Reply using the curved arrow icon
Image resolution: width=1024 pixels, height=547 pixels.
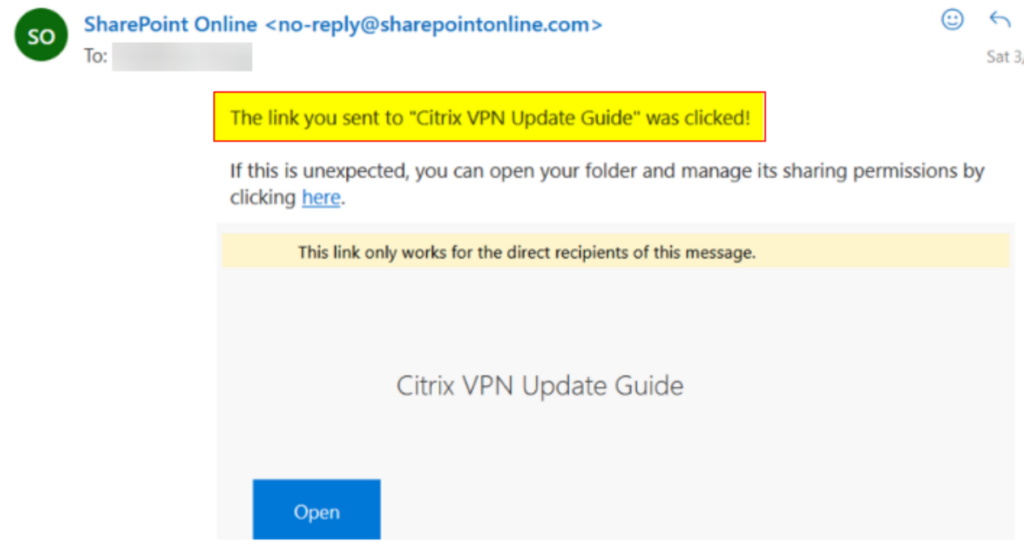[x=1000, y=20]
